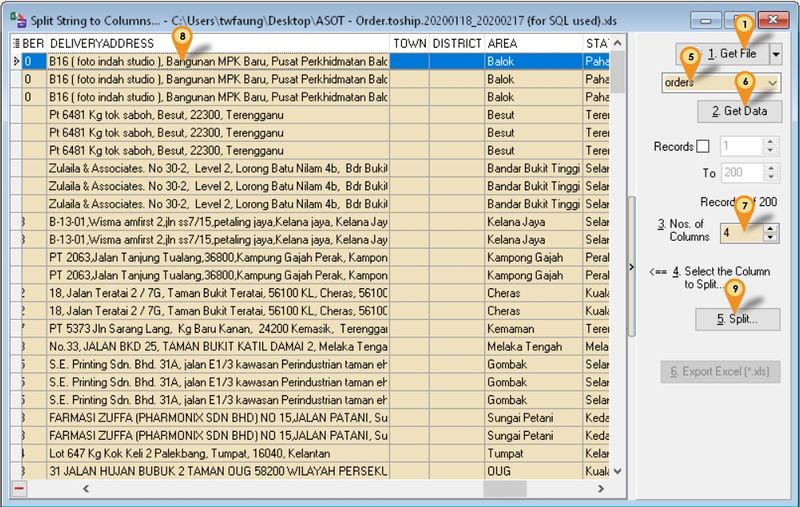Expand the orders sheet combo box
Viewport: 800px width, 507px height.
coord(773,83)
